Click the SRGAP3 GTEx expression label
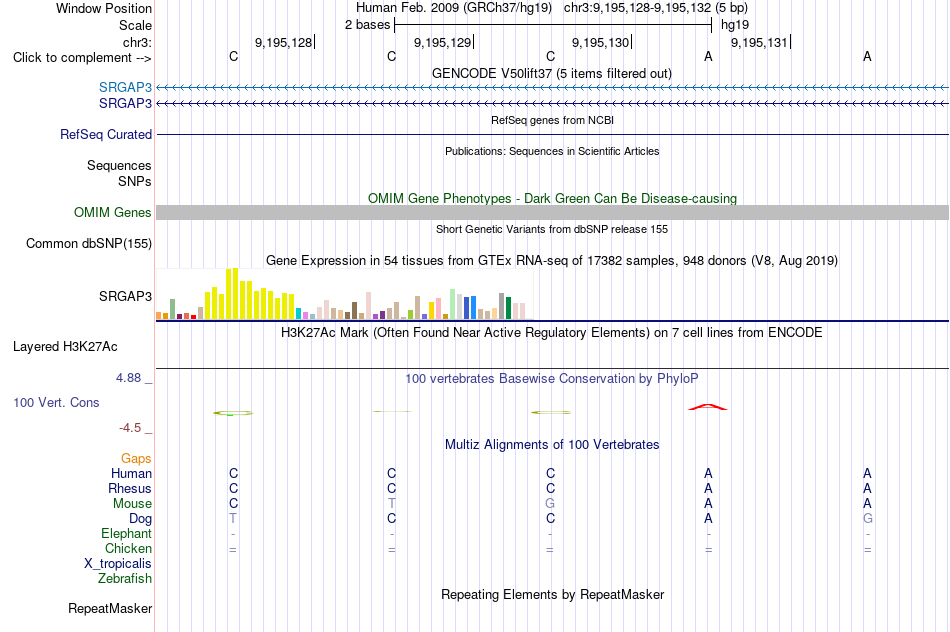This screenshot has height=632, width=950. tap(125, 296)
